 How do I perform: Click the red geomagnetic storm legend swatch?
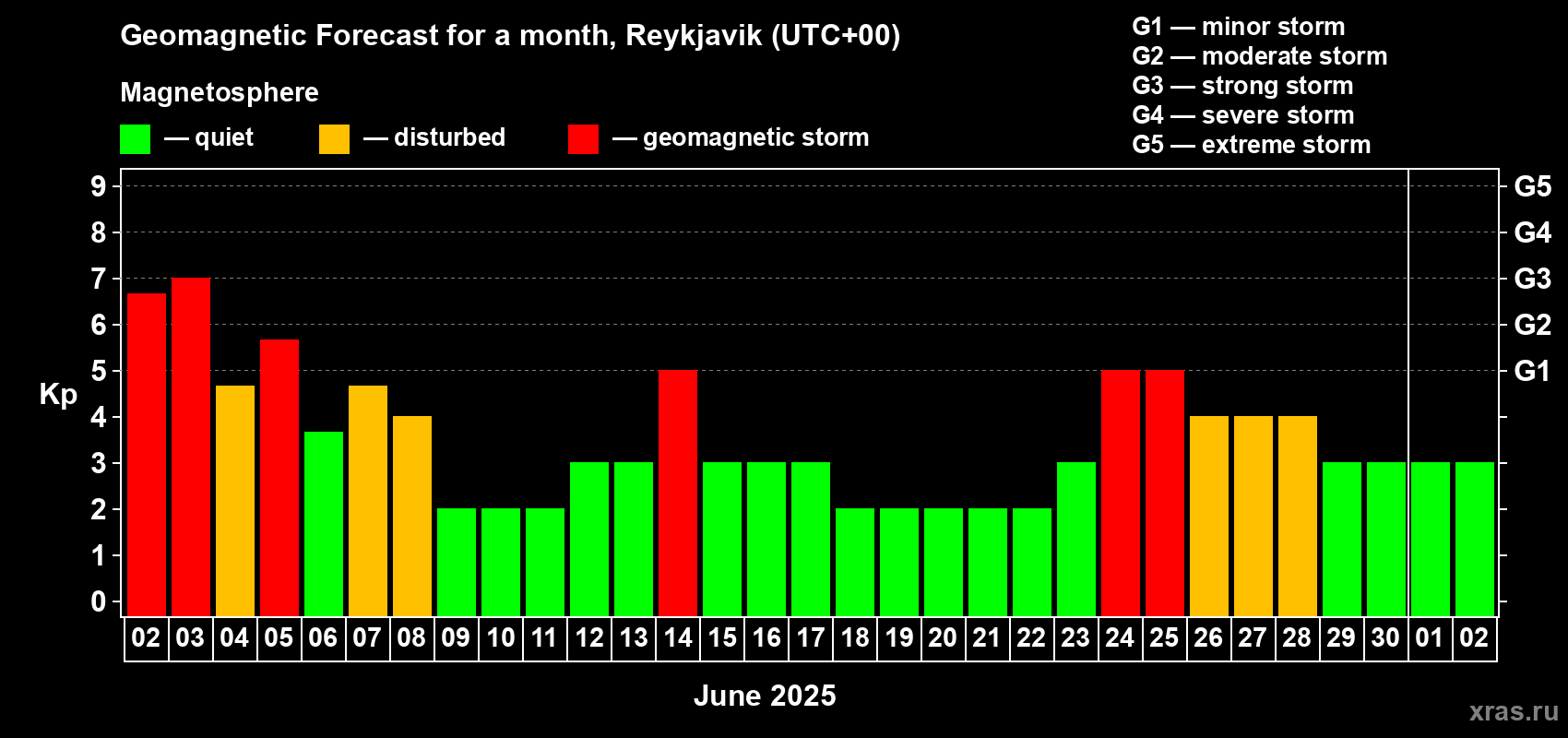coord(583,139)
